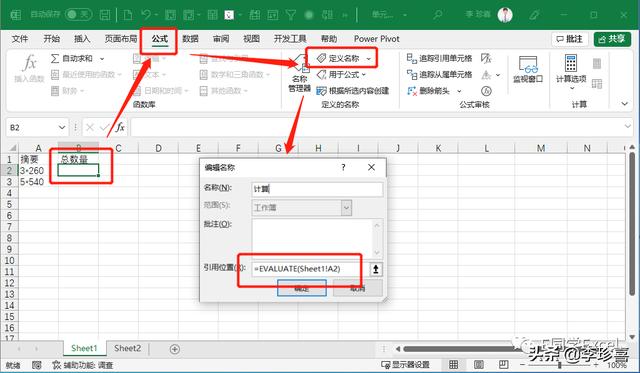The height and width of the screenshot is (373, 640).
Task: Click the Refers to (引用位置) field
Action: point(310,269)
